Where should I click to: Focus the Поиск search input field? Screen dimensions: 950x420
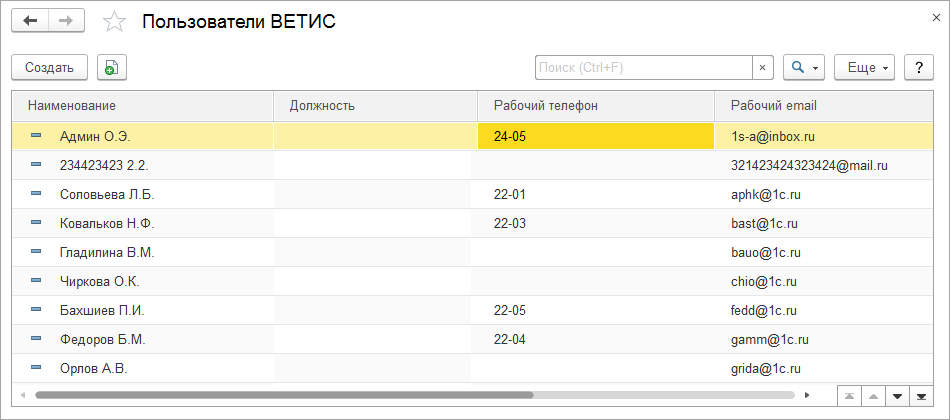click(x=643, y=67)
